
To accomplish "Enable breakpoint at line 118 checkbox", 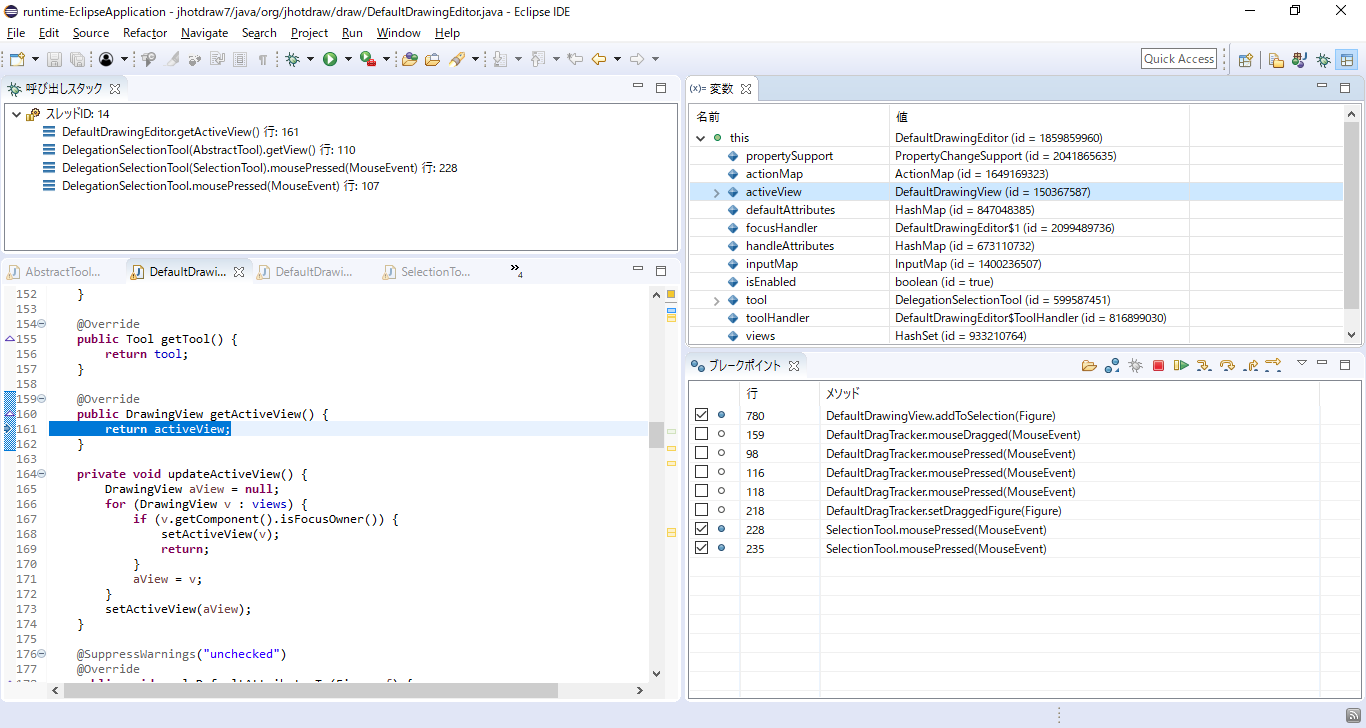I will coord(701,491).
